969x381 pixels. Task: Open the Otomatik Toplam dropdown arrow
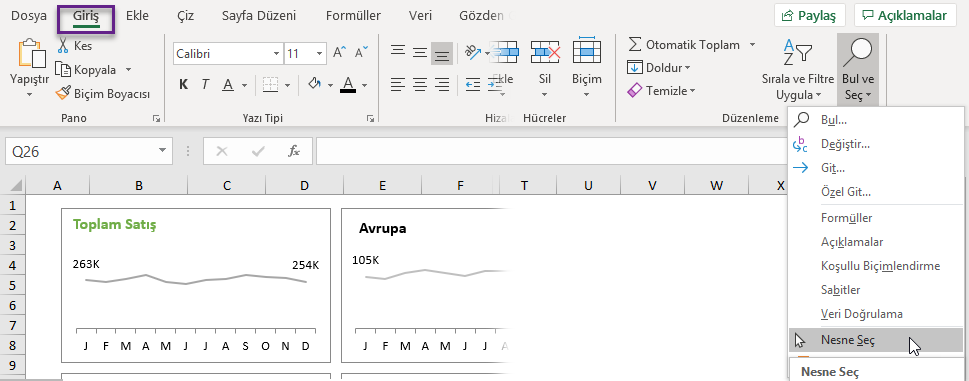click(x=752, y=44)
